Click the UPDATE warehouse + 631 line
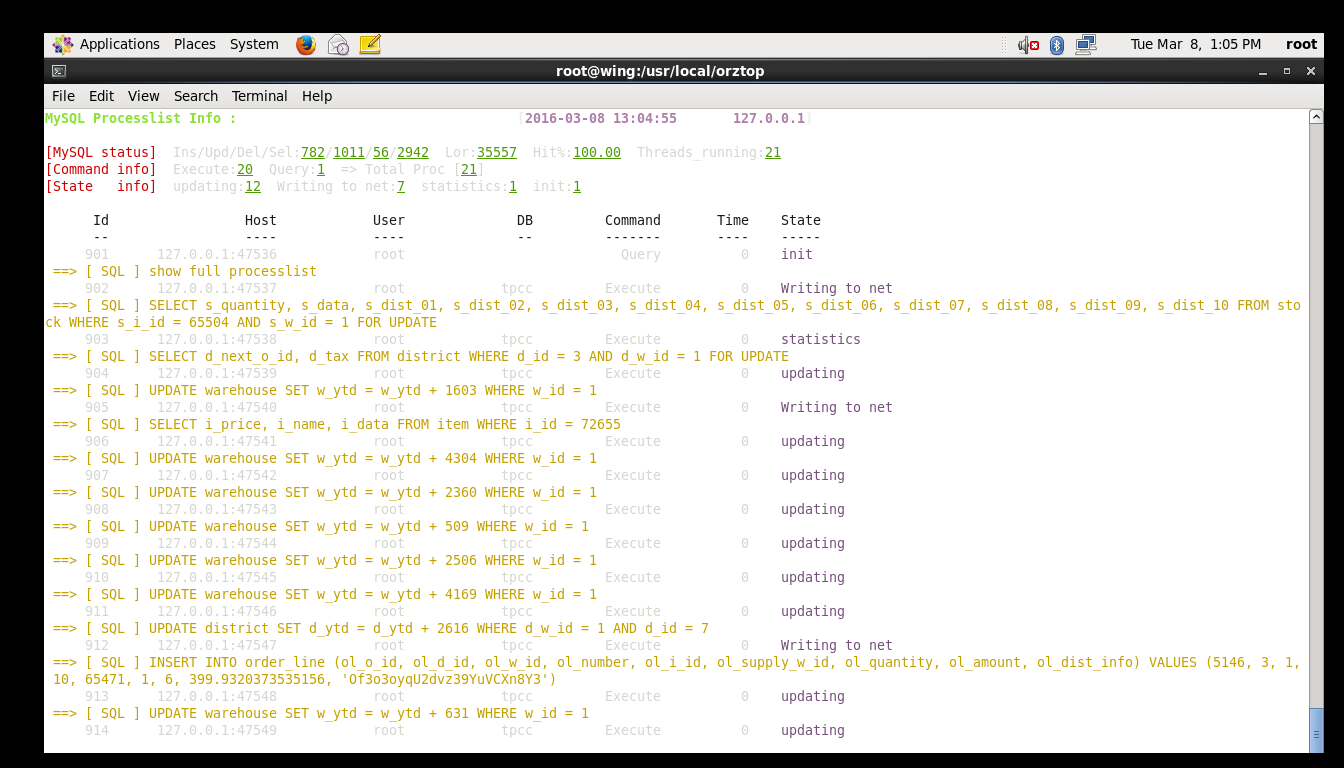1344x768 pixels. 321,713
